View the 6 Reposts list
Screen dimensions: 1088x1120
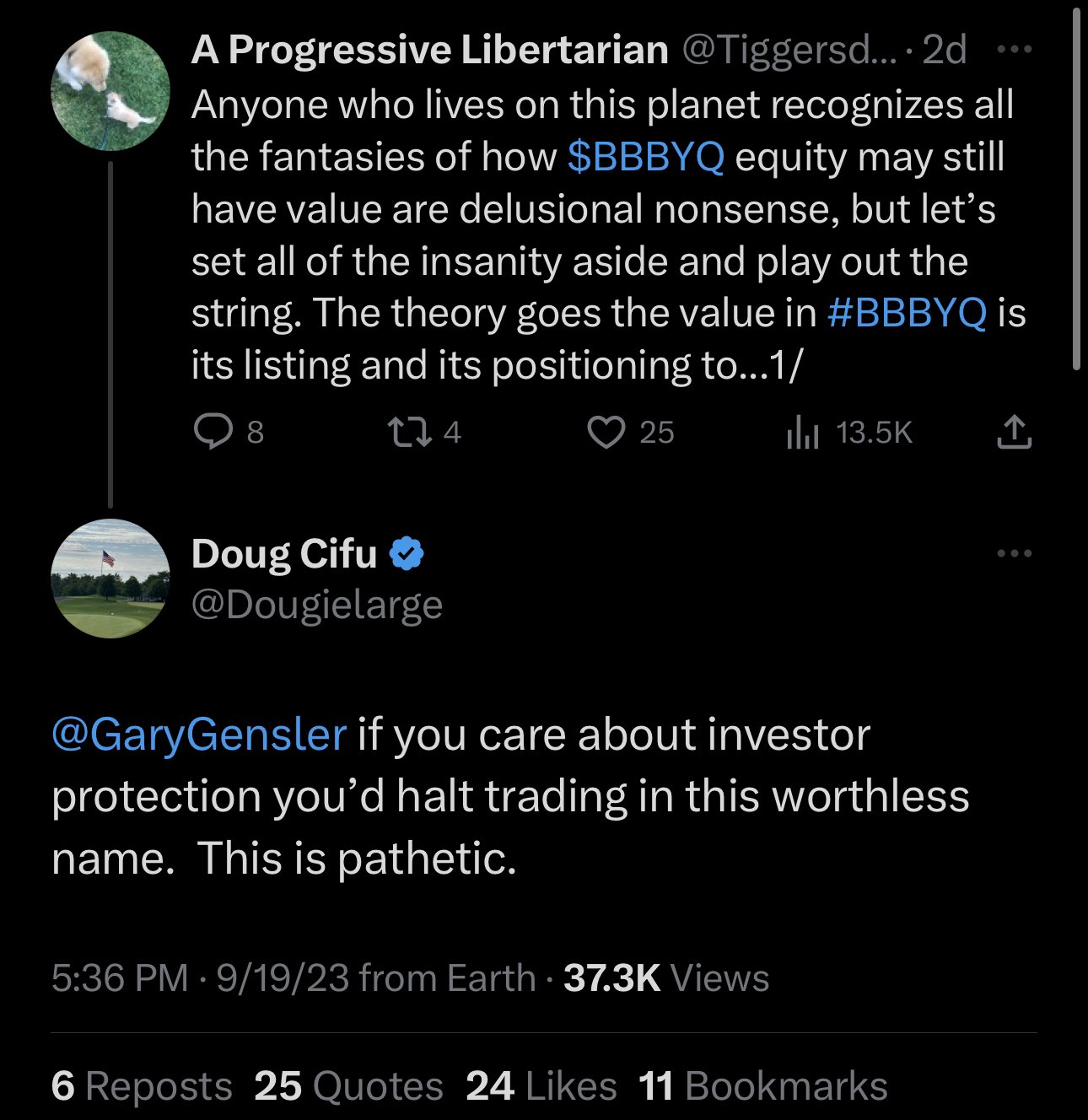point(142,1086)
